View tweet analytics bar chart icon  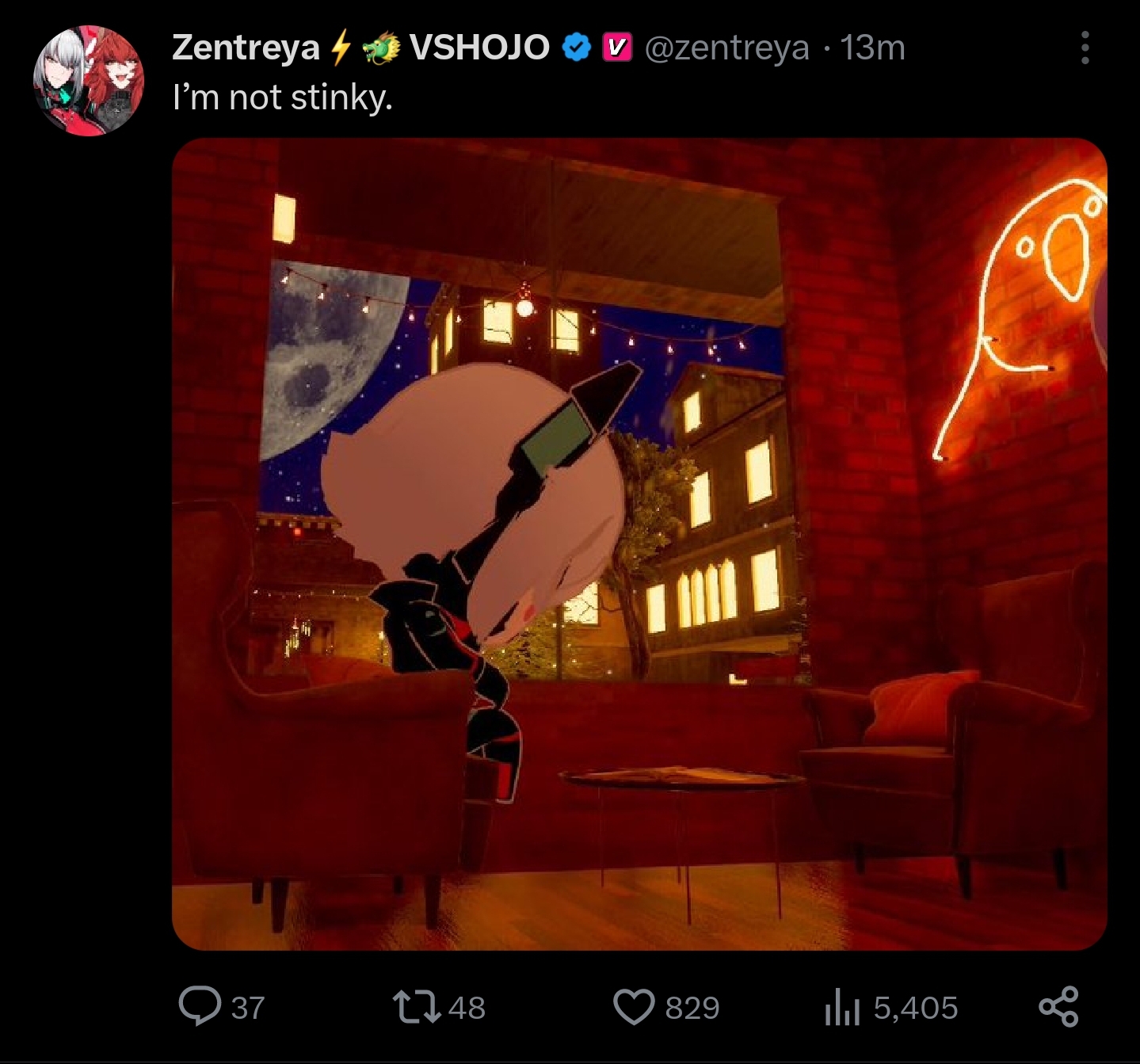click(x=842, y=1009)
